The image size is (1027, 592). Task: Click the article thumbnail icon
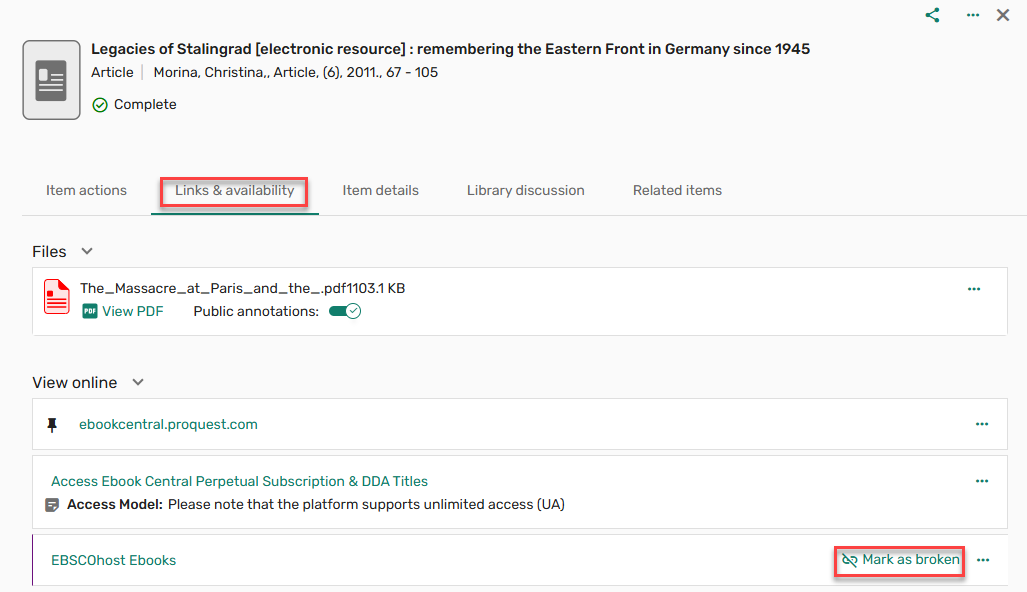(51, 80)
